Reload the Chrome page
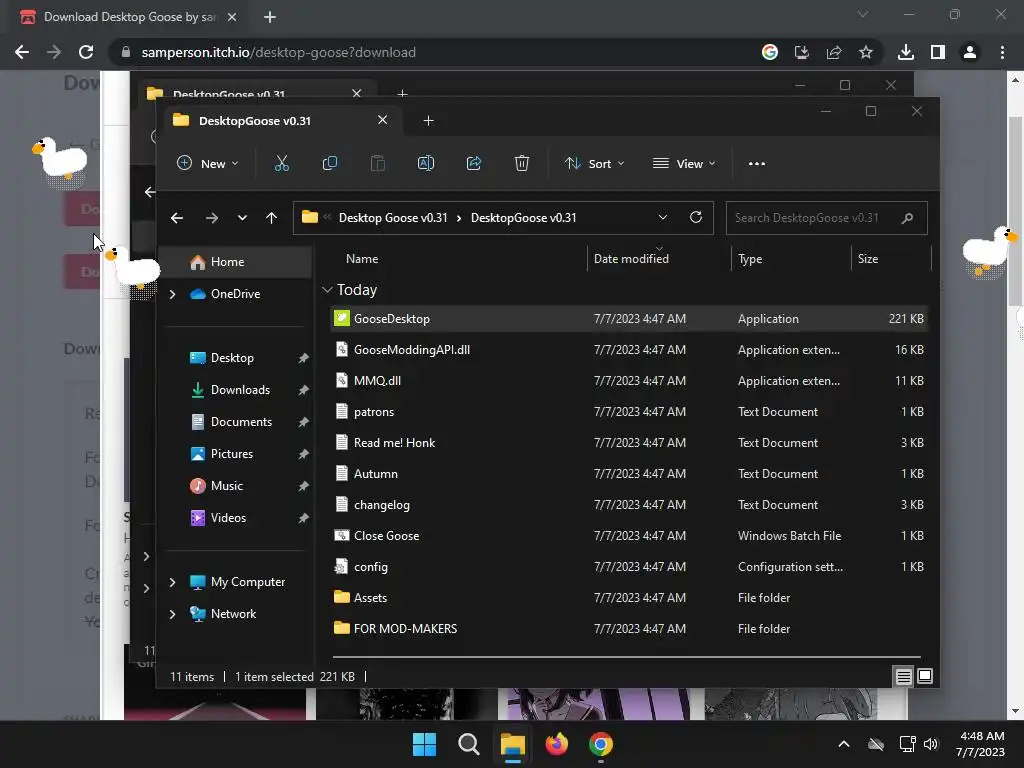This screenshot has width=1024, height=768. coord(86,52)
